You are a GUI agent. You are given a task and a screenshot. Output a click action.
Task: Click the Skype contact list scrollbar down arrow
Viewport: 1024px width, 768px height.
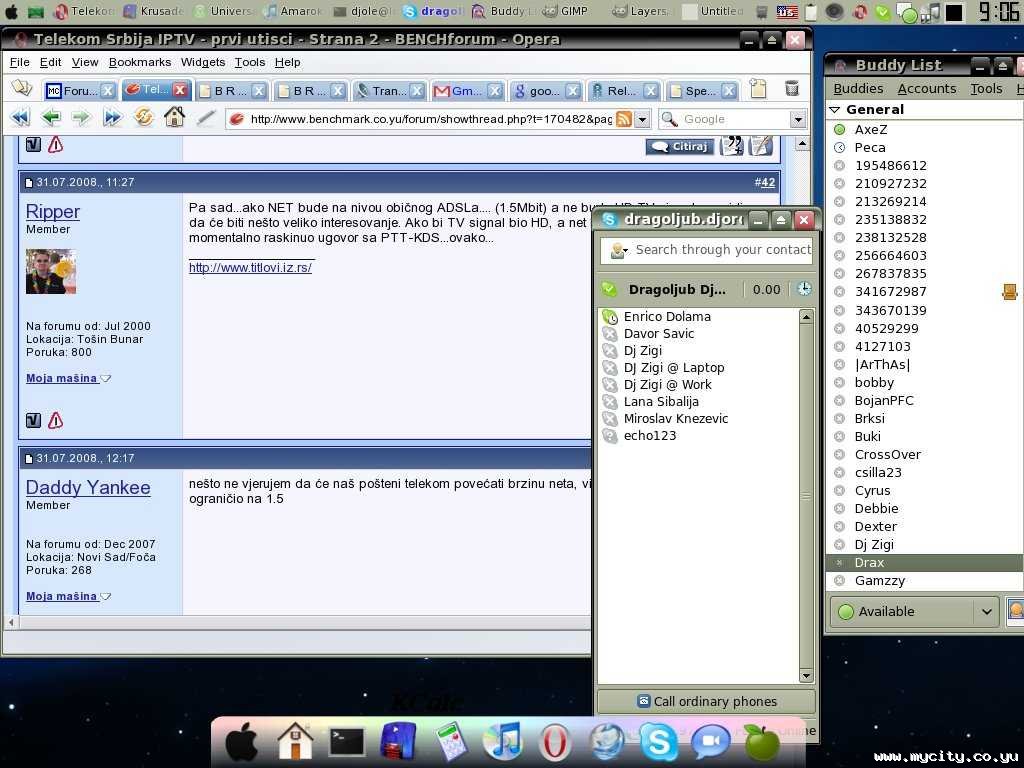point(807,676)
